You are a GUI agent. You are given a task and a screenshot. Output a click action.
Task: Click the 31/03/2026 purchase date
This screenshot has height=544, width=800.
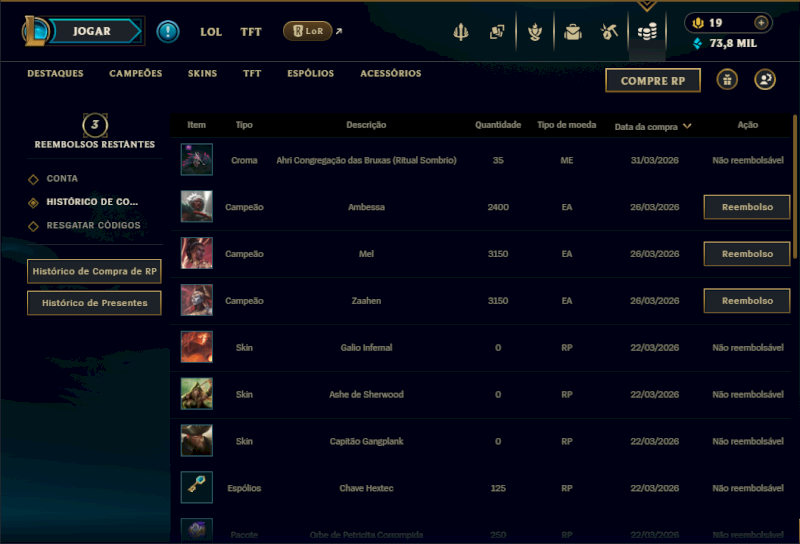[x=655, y=160]
